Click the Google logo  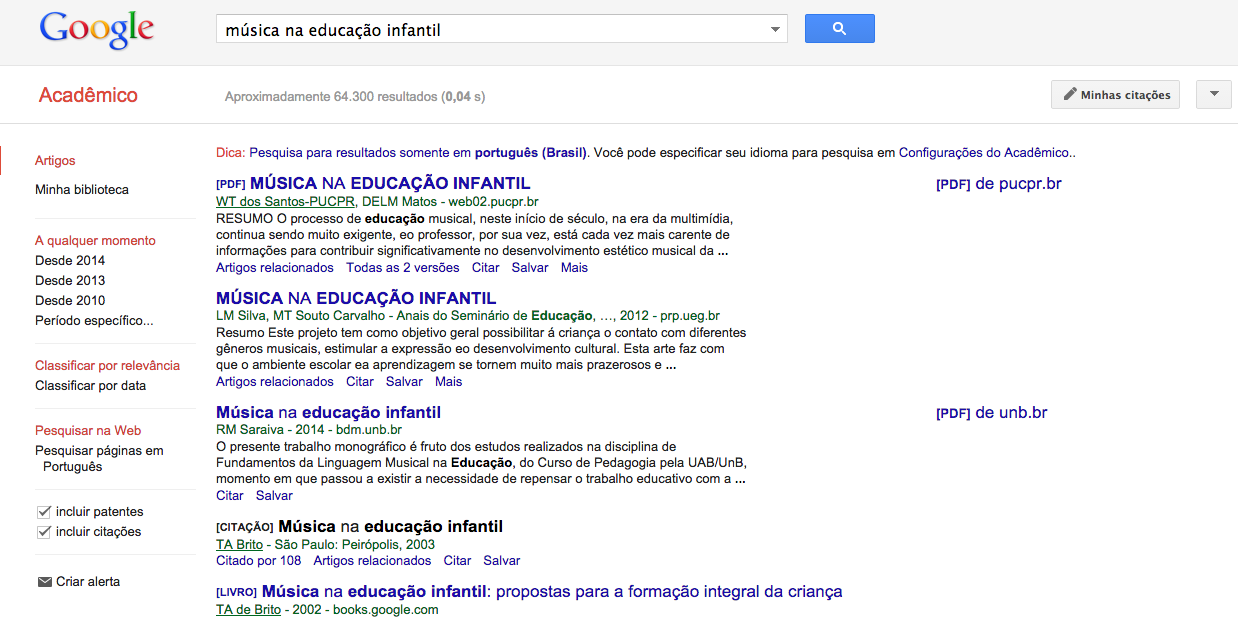tap(97, 30)
